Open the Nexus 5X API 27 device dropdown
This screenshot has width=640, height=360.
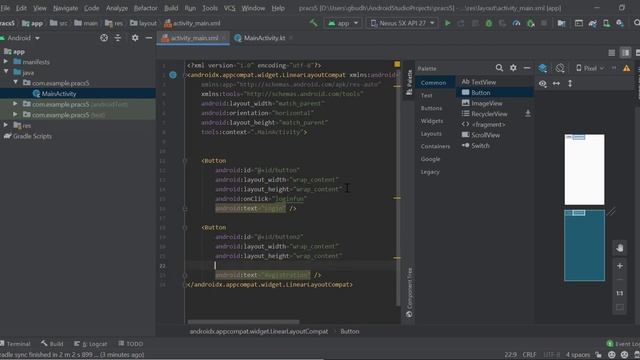[402, 23]
